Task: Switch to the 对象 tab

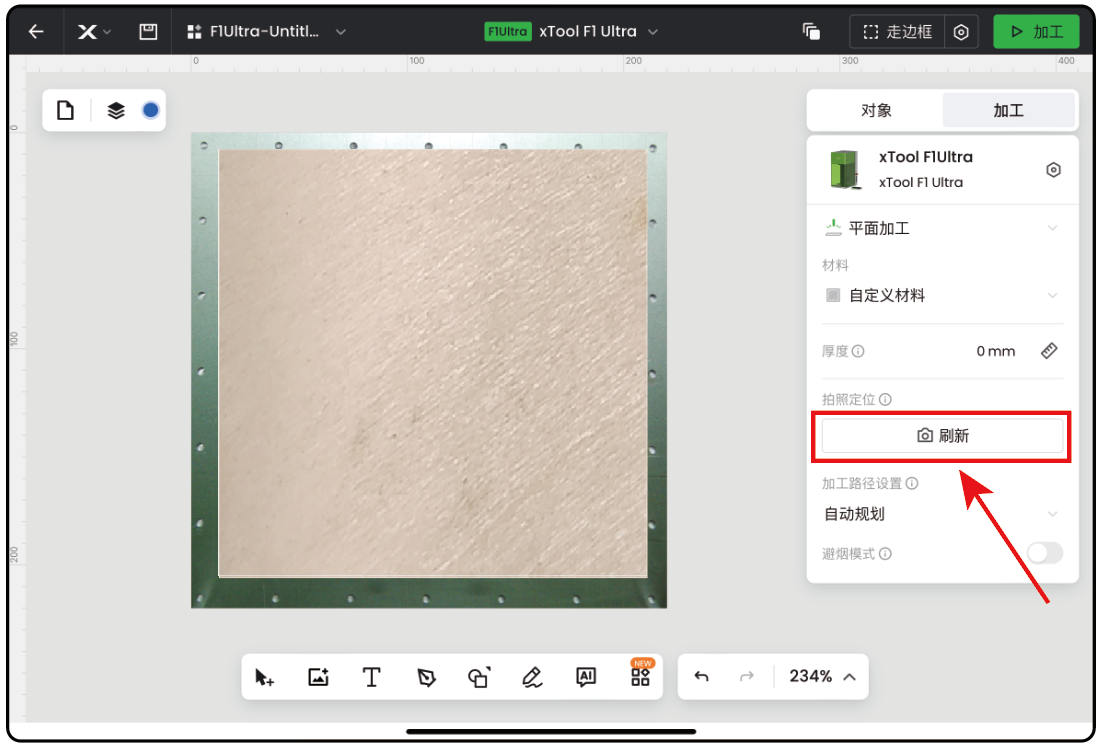Action: point(876,110)
